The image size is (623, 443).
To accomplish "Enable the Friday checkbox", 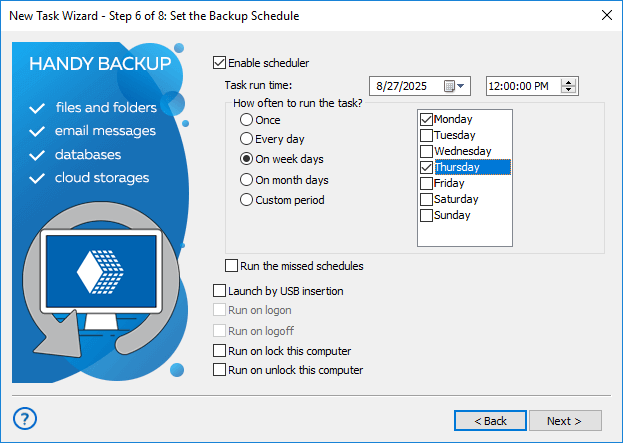I will 427,183.
